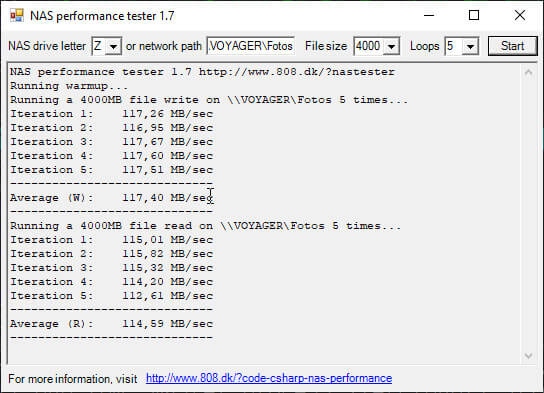Click the Average (W) result line

tap(111, 198)
